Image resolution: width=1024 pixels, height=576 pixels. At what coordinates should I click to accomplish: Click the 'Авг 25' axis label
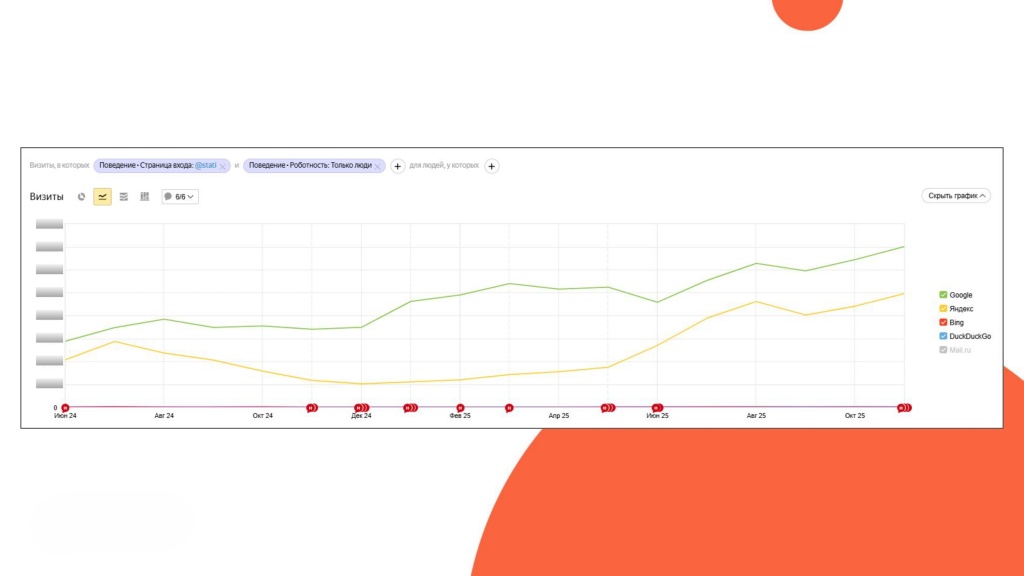[x=756, y=415]
